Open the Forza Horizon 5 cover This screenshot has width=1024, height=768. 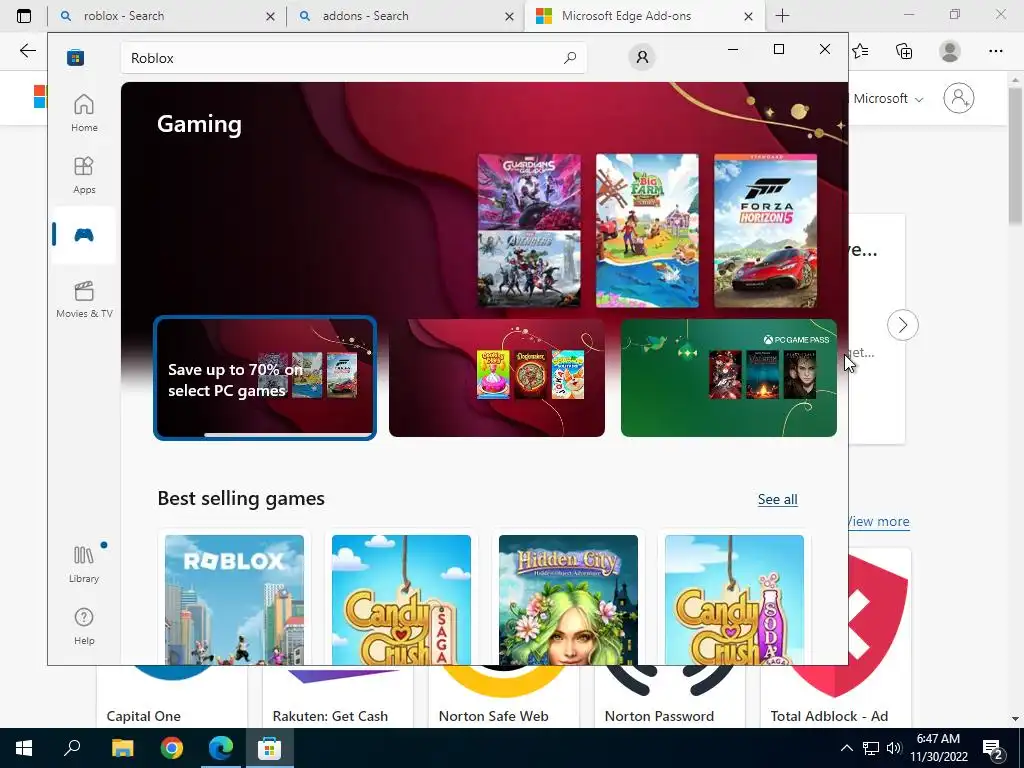[x=765, y=231]
